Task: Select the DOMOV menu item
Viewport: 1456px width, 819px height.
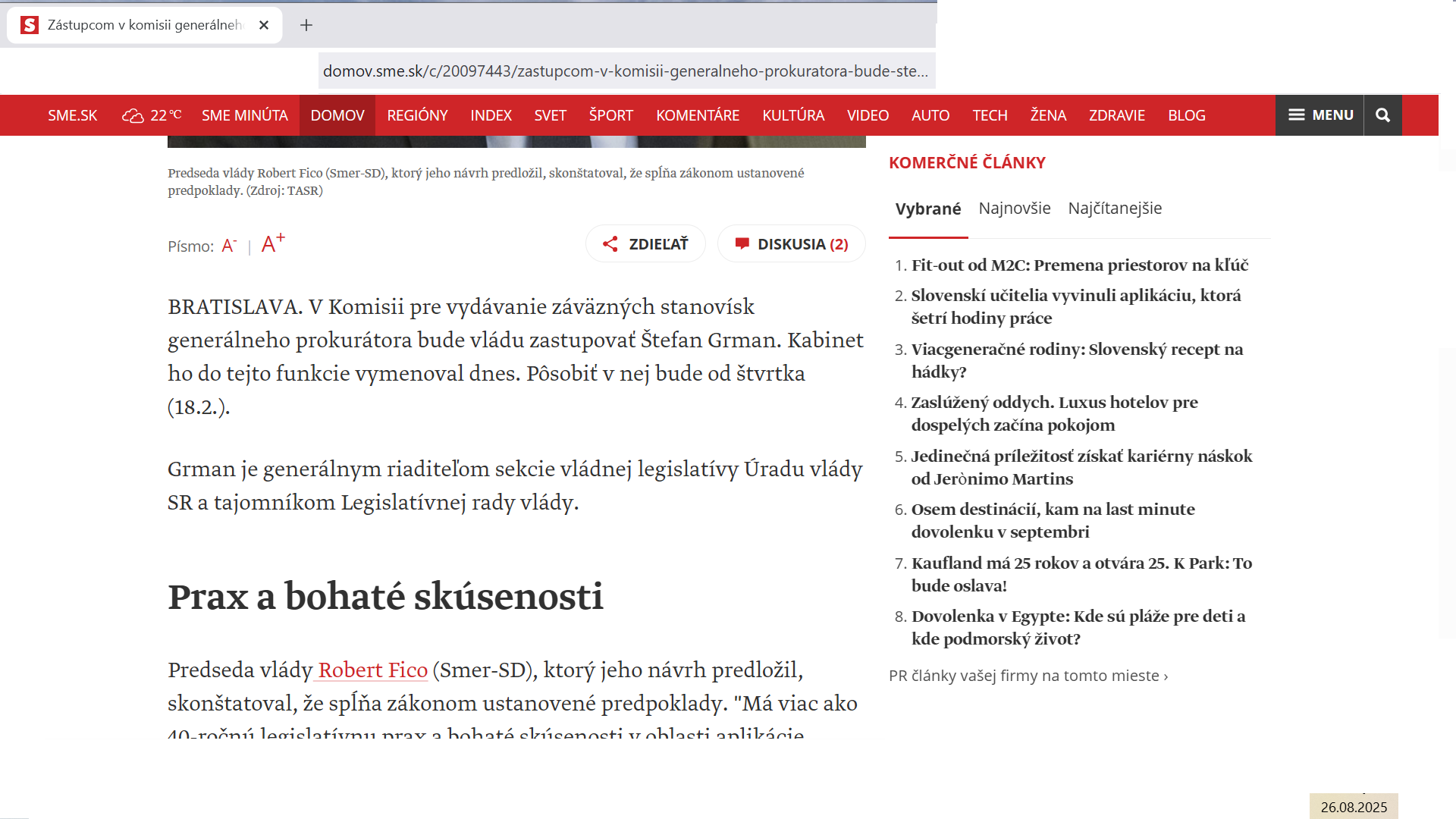Action: (337, 115)
